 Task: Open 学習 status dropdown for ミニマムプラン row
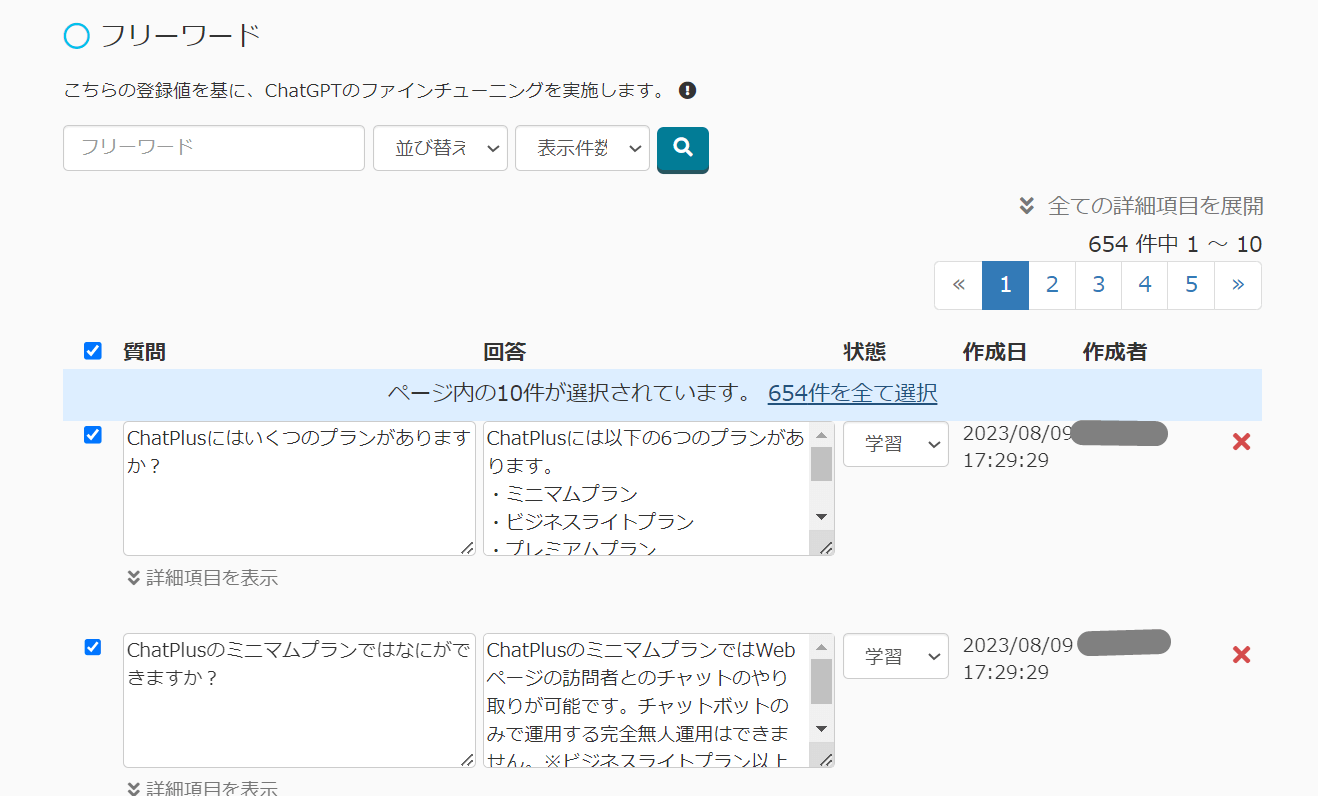pyautogui.click(x=896, y=657)
